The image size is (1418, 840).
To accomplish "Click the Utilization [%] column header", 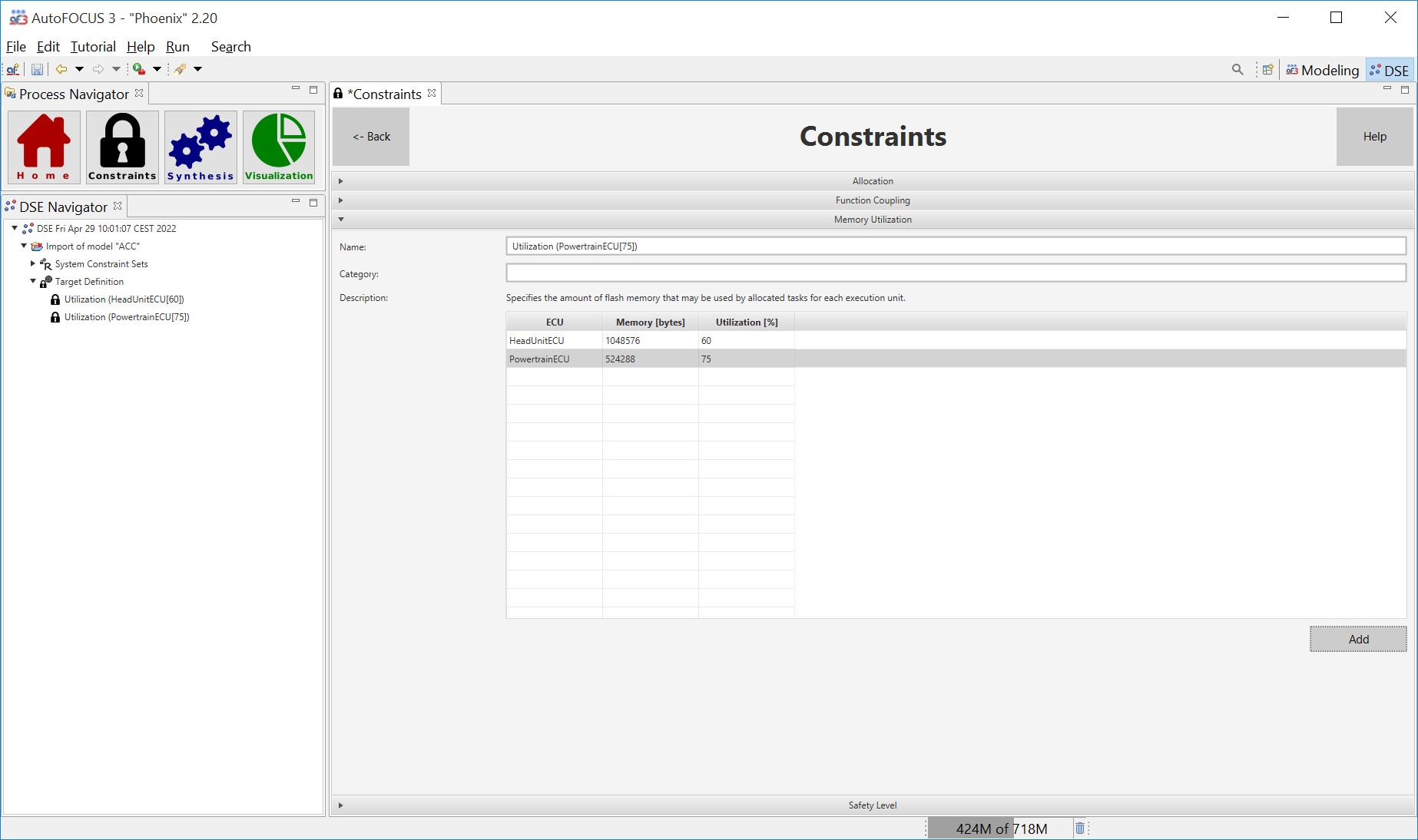I will [x=746, y=322].
